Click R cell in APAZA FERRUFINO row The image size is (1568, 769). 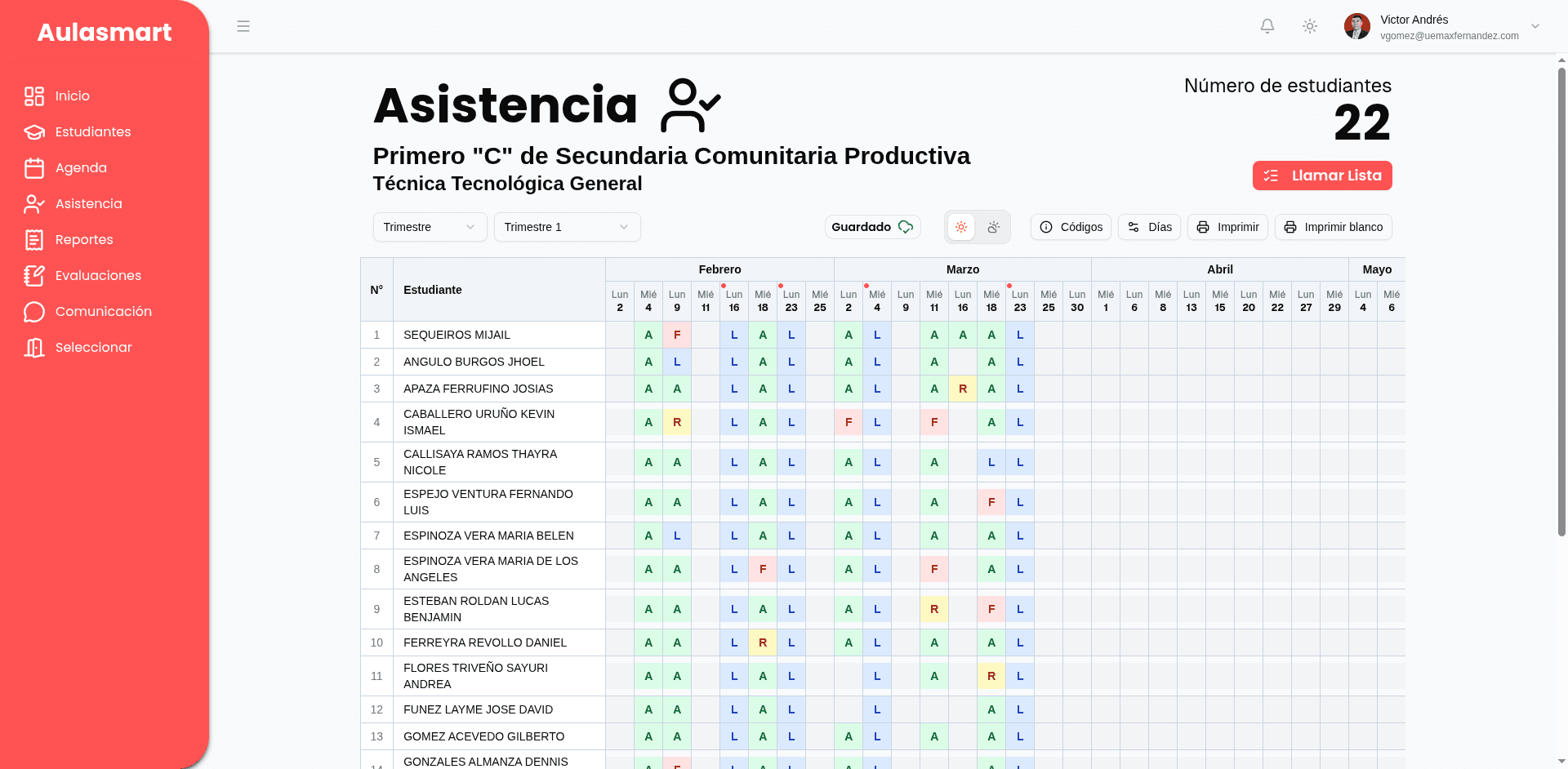pos(963,389)
